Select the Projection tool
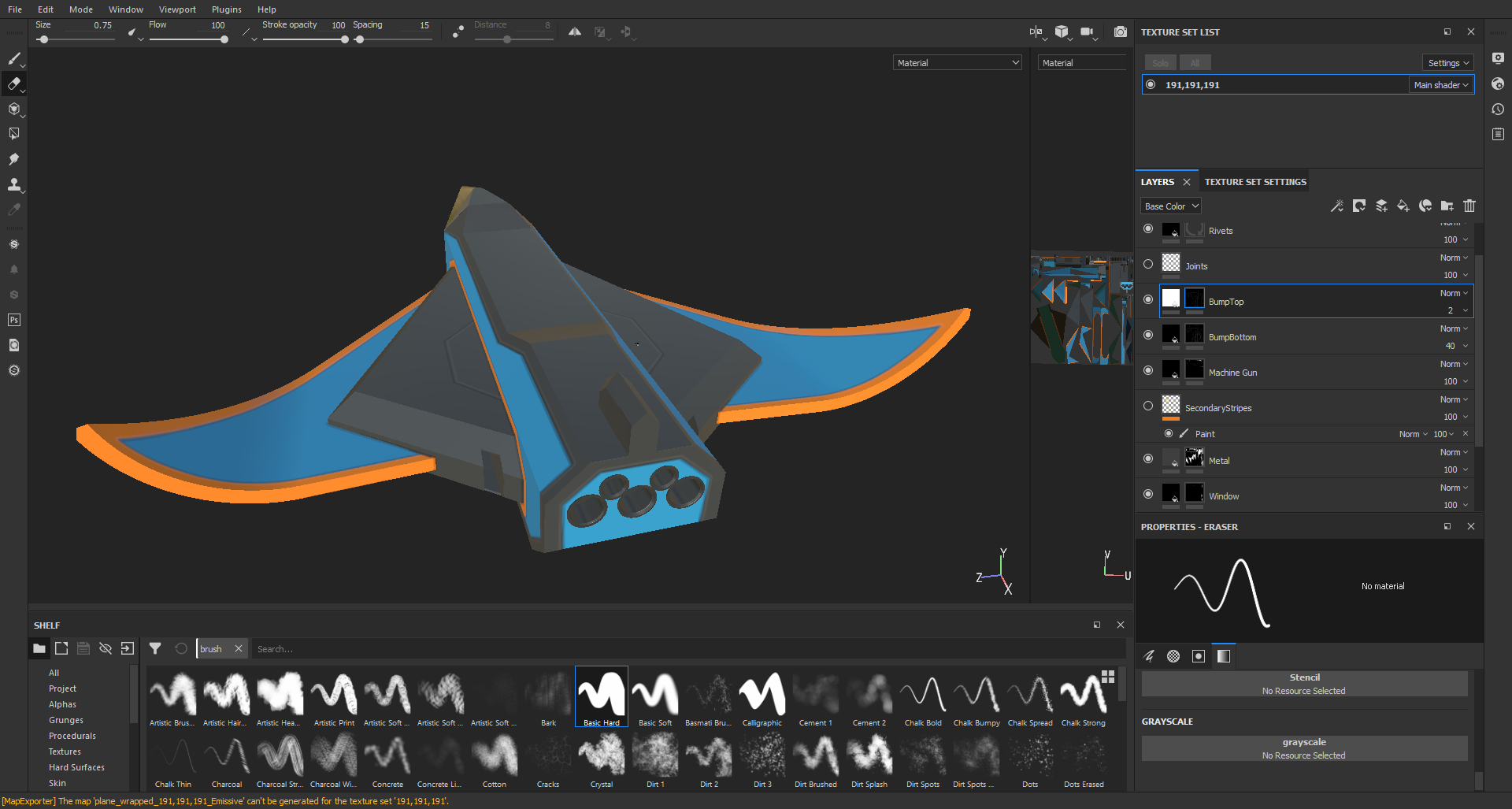Viewport: 1512px width, 809px height. pyautogui.click(x=13, y=109)
